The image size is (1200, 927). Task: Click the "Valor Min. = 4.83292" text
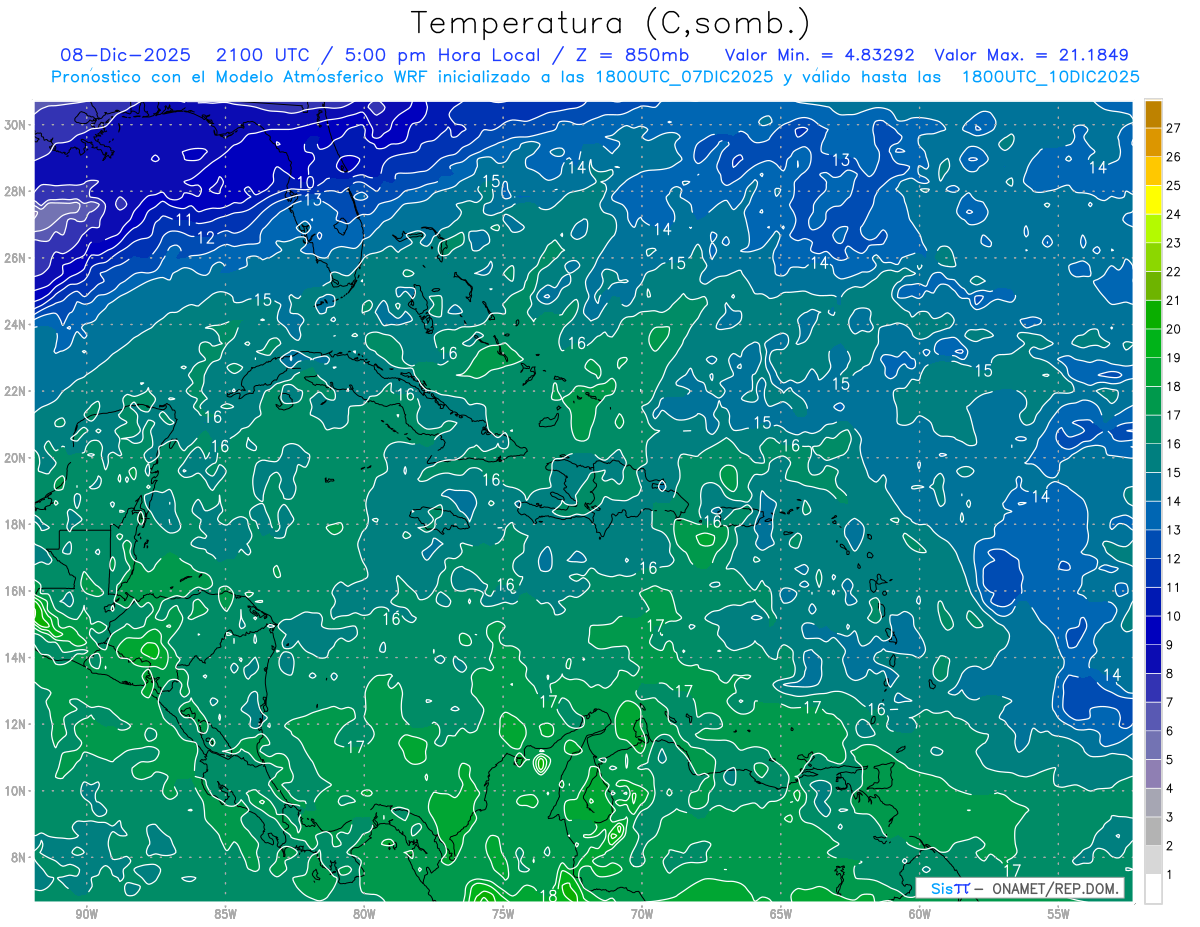[x=820, y=55]
